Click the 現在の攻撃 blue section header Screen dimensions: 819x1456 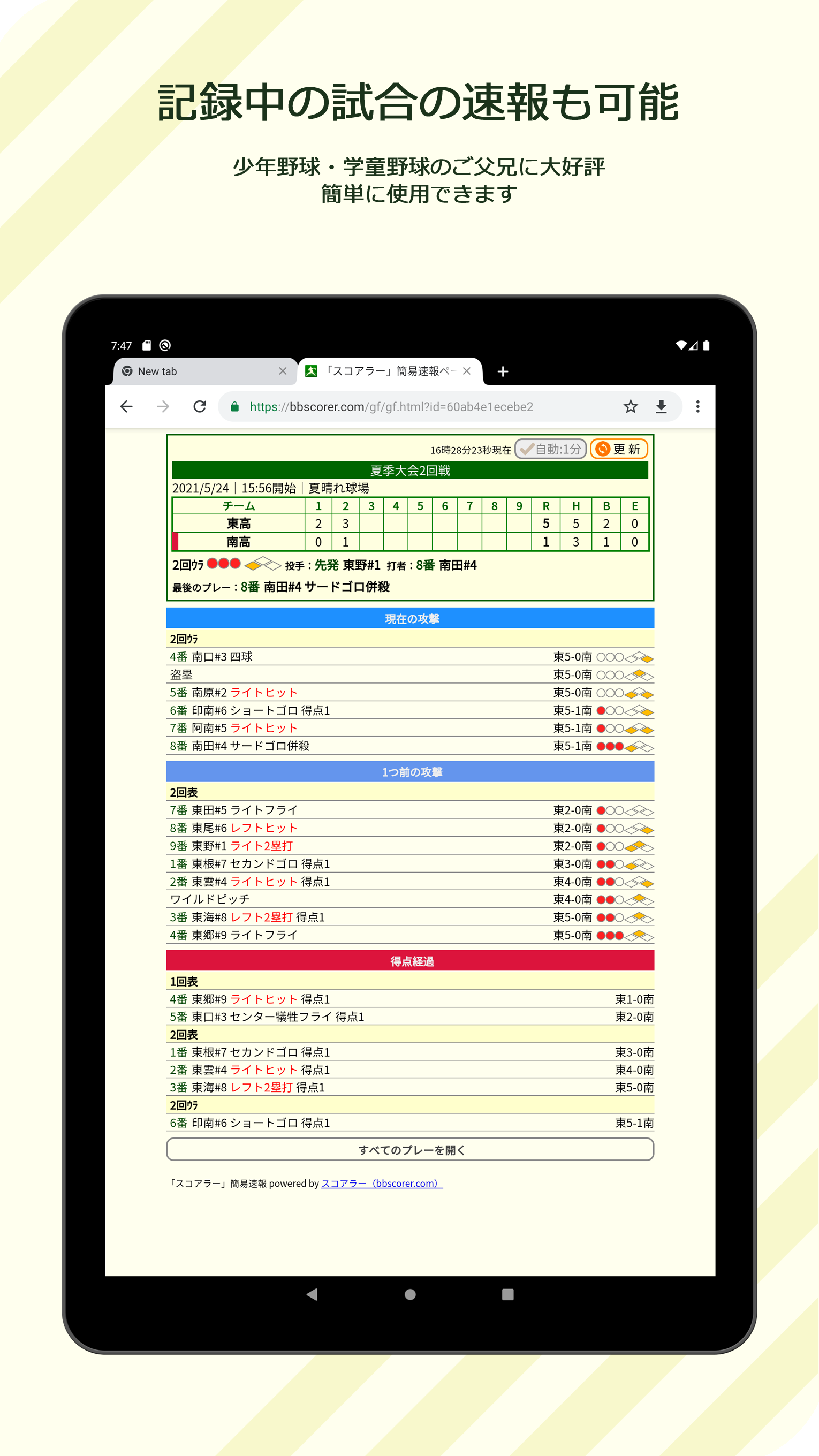coord(410,618)
